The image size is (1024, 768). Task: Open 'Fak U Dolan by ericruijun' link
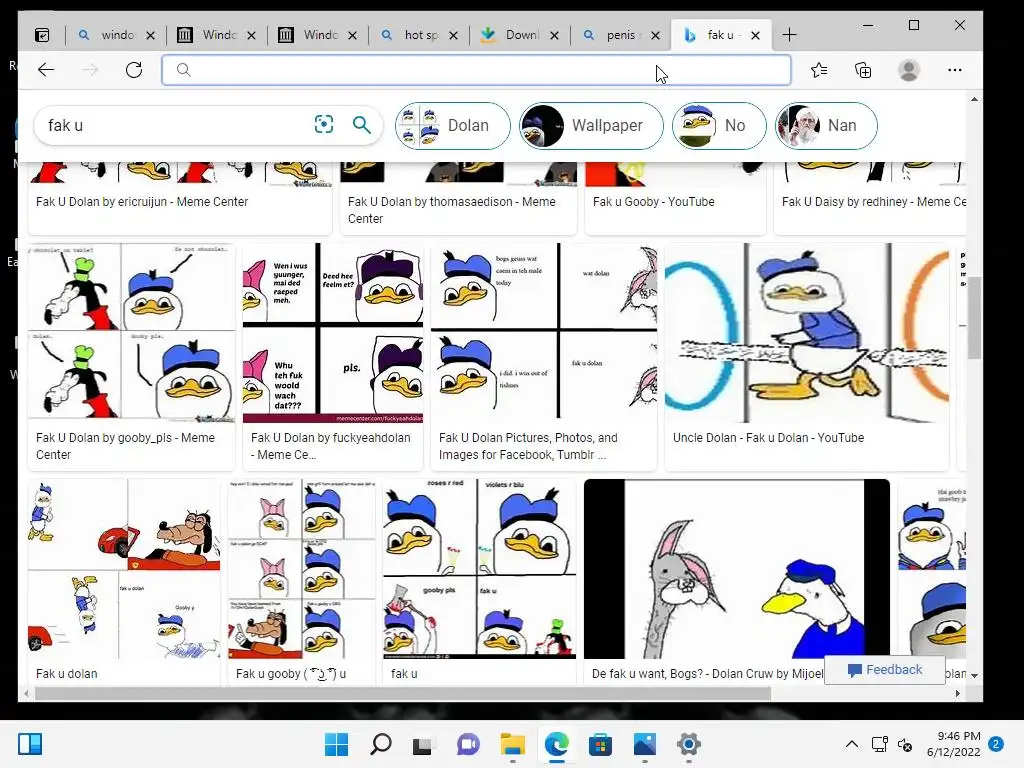[x=142, y=202]
